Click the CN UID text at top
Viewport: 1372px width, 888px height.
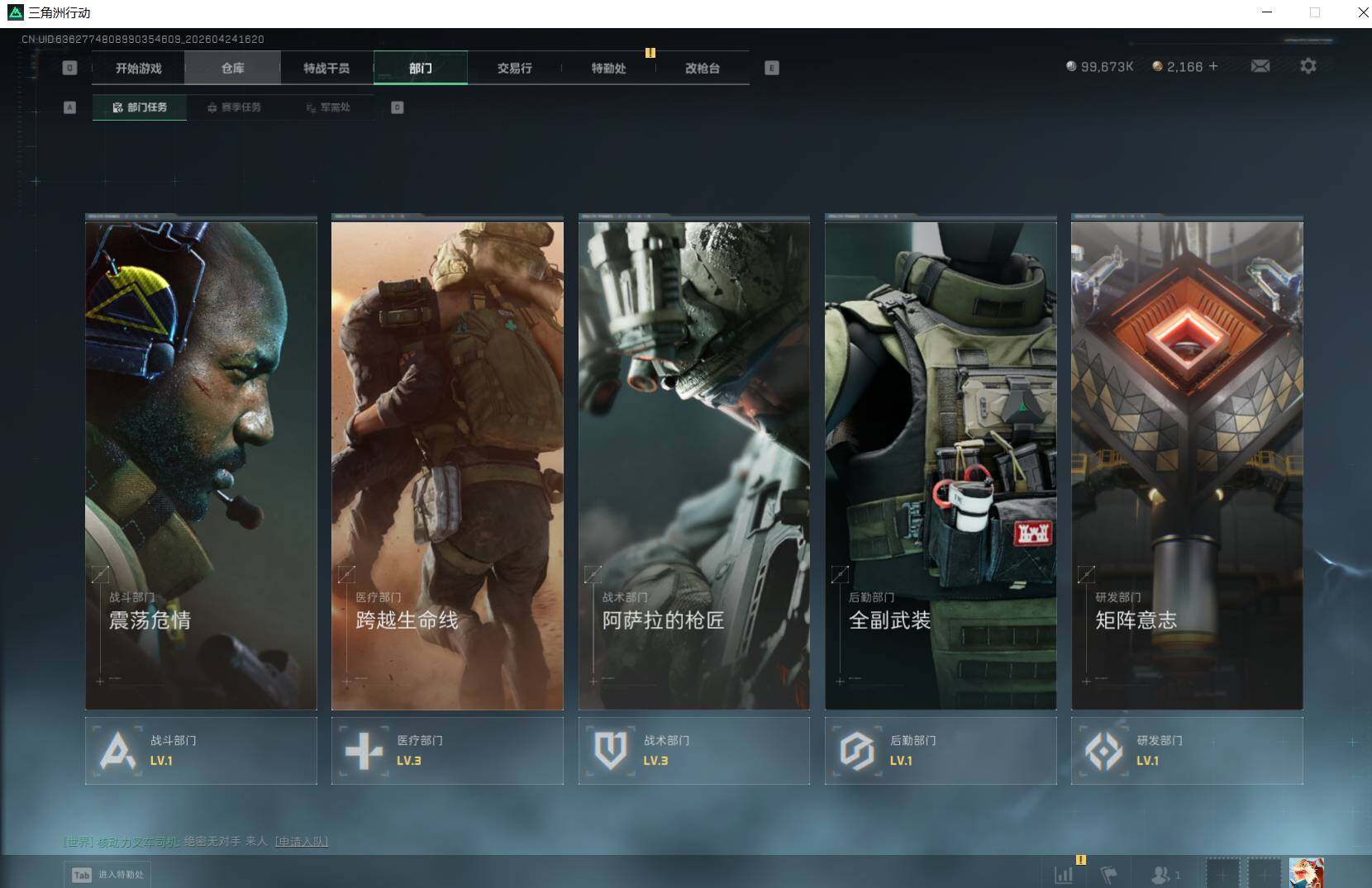tap(143, 39)
